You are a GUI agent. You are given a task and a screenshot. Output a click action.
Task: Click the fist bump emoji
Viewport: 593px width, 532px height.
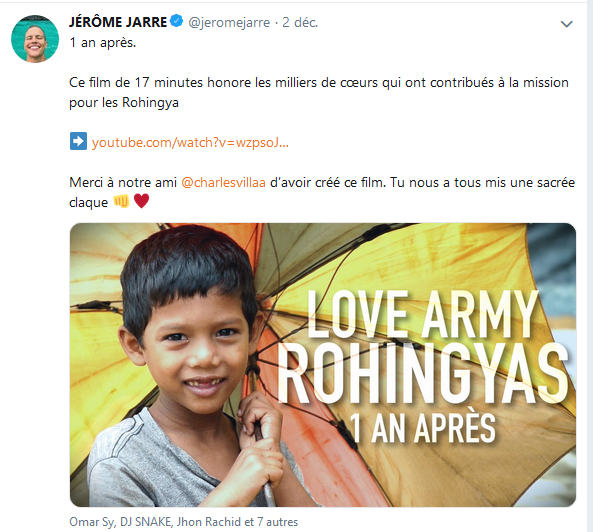point(121,201)
